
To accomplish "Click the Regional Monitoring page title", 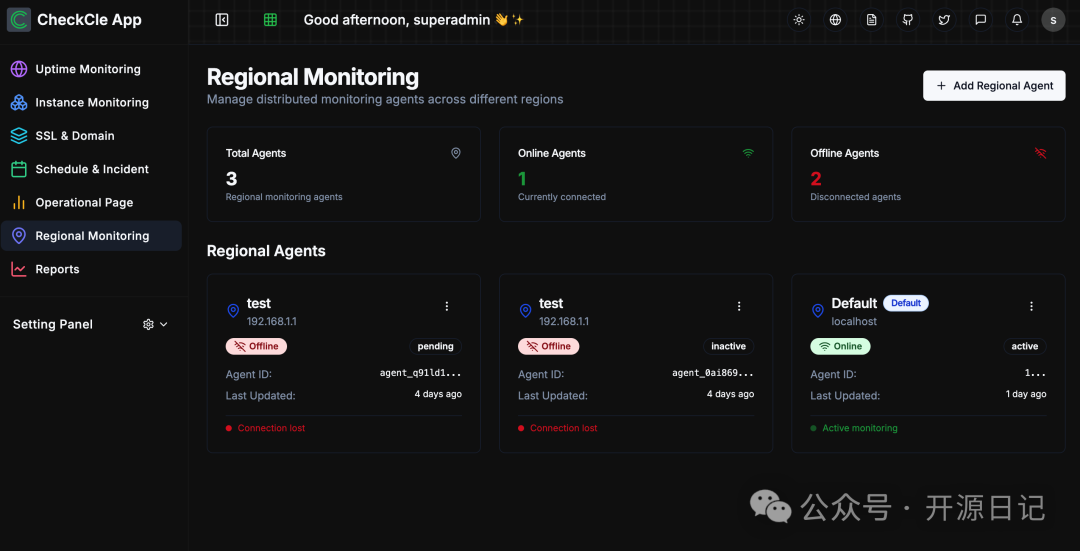I will pyautogui.click(x=313, y=77).
